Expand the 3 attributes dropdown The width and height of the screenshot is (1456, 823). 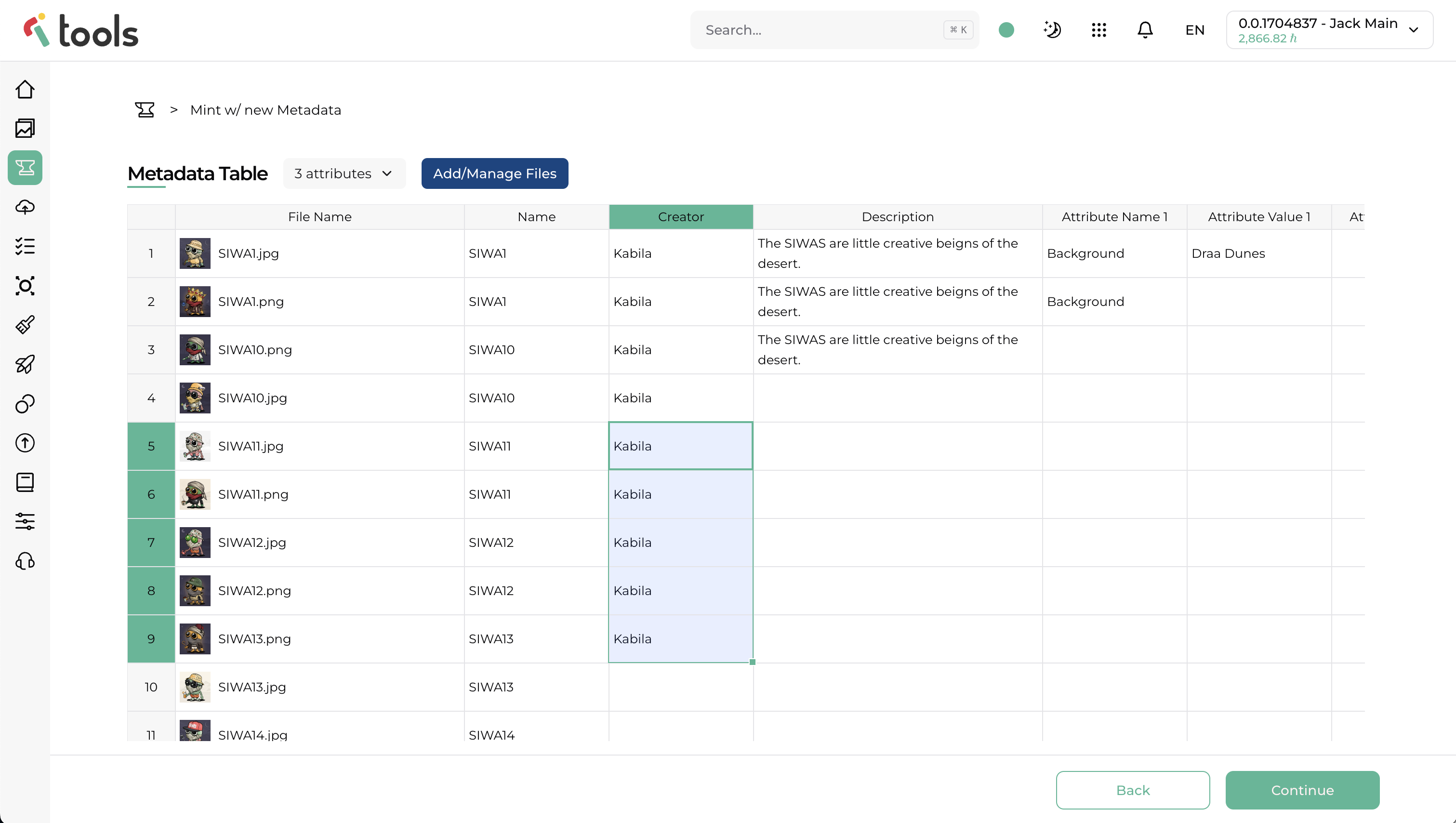click(x=344, y=173)
